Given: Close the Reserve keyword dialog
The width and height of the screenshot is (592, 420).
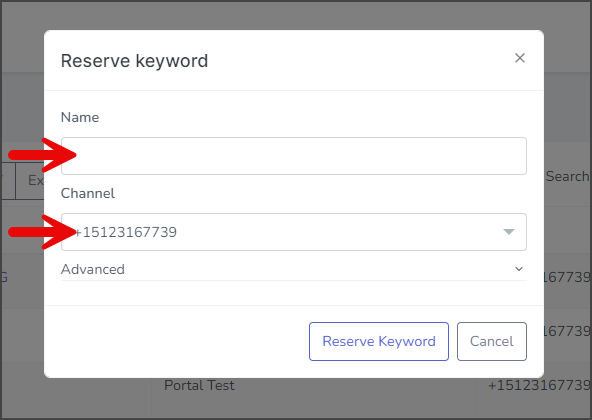Looking at the screenshot, I should point(520,58).
